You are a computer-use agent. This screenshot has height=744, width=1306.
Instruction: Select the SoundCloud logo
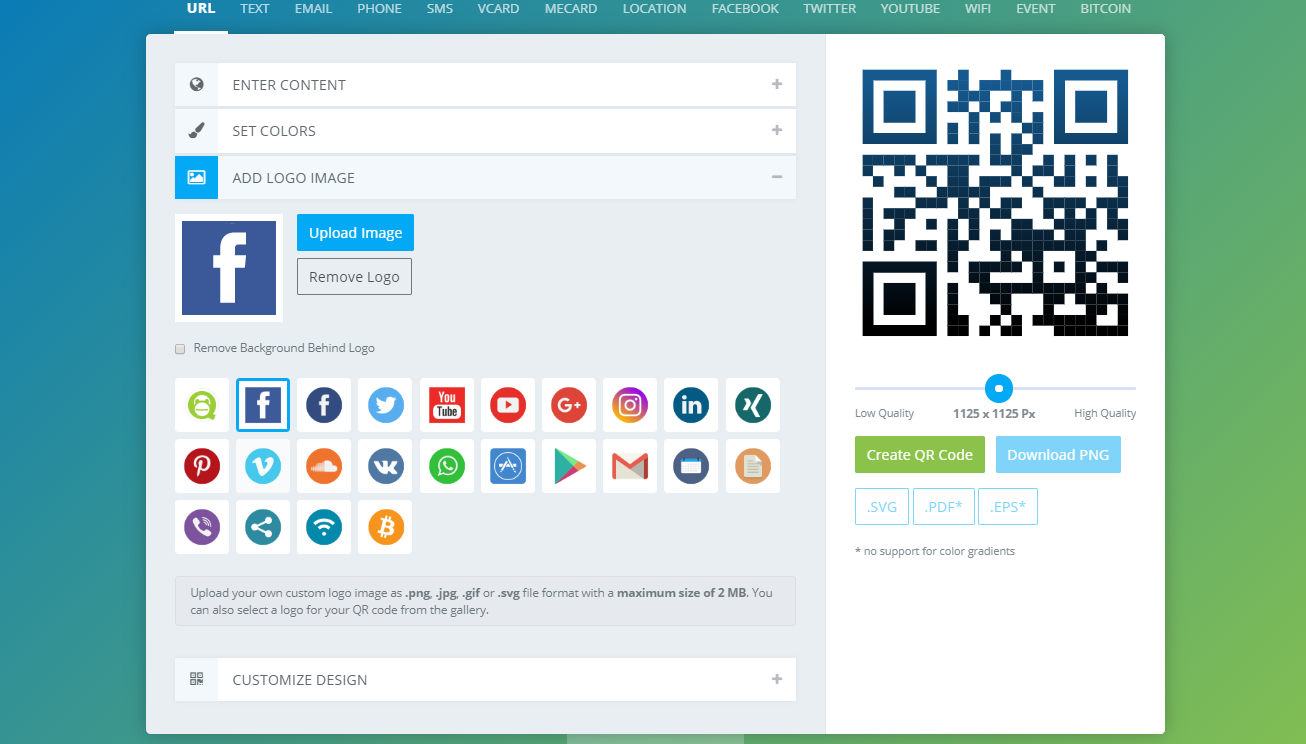[x=324, y=466]
